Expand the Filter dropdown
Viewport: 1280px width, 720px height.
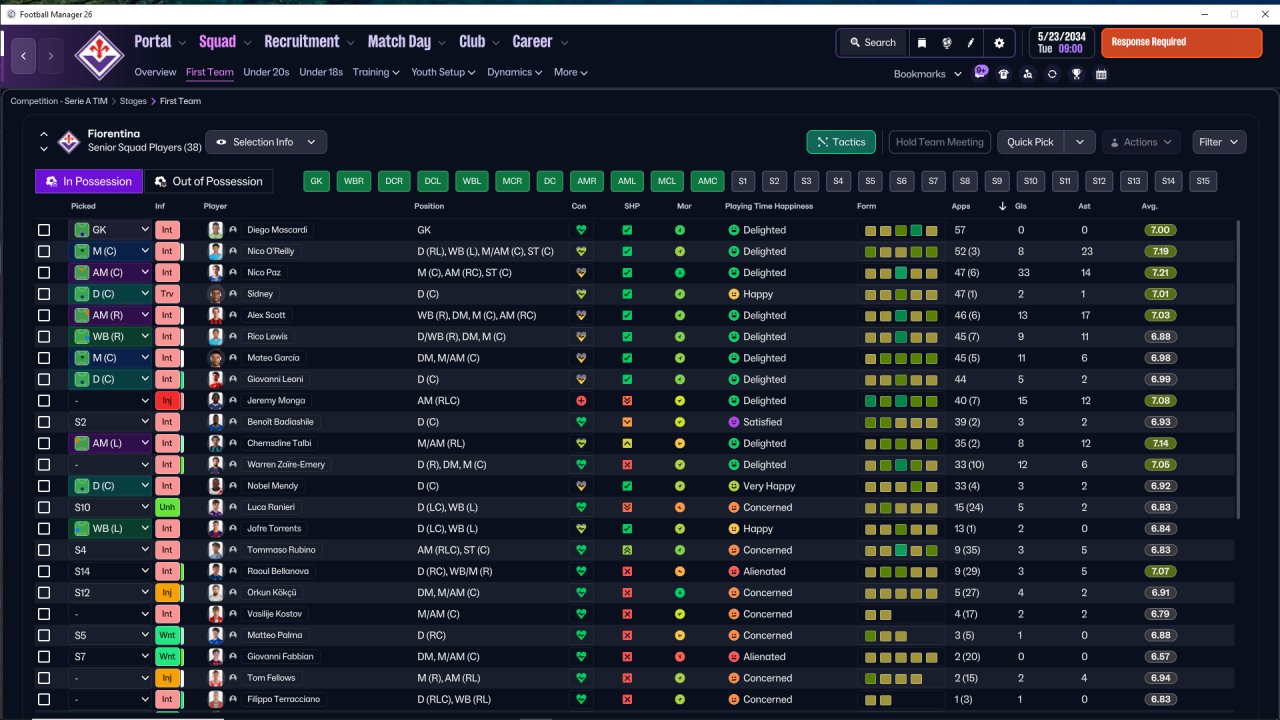pyautogui.click(x=1219, y=142)
